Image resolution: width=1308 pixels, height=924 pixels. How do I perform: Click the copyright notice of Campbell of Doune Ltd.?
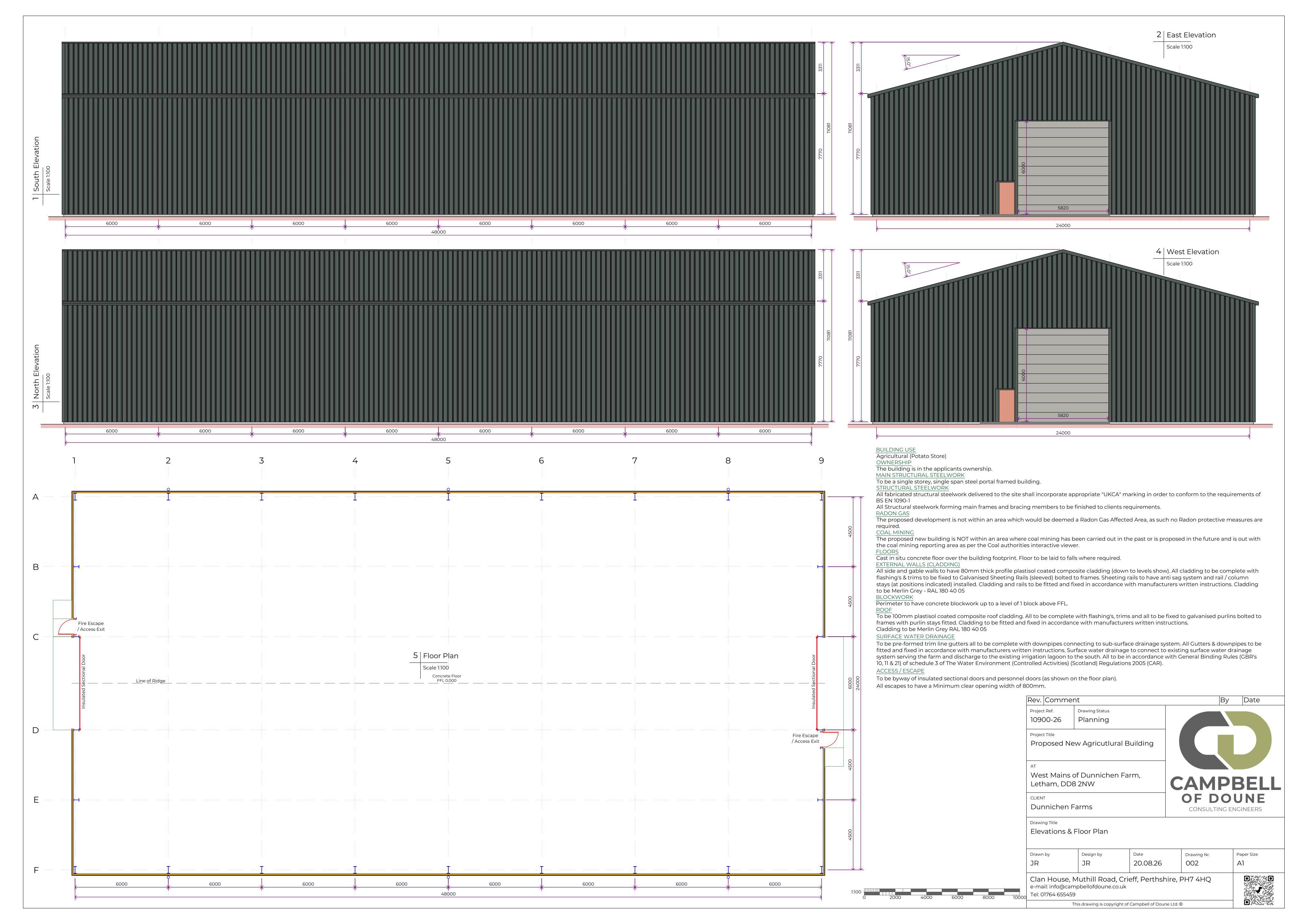pyautogui.click(x=1127, y=905)
